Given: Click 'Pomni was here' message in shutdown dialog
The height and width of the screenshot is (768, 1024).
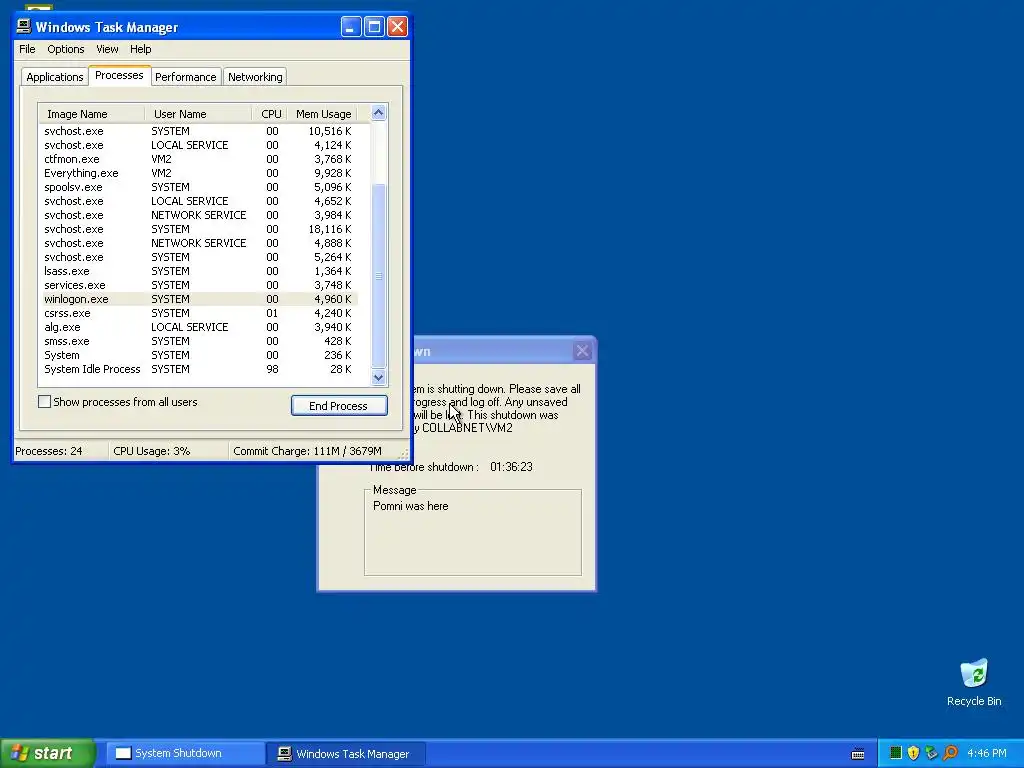Looking at the screenshot, I should tap(410, 506).
